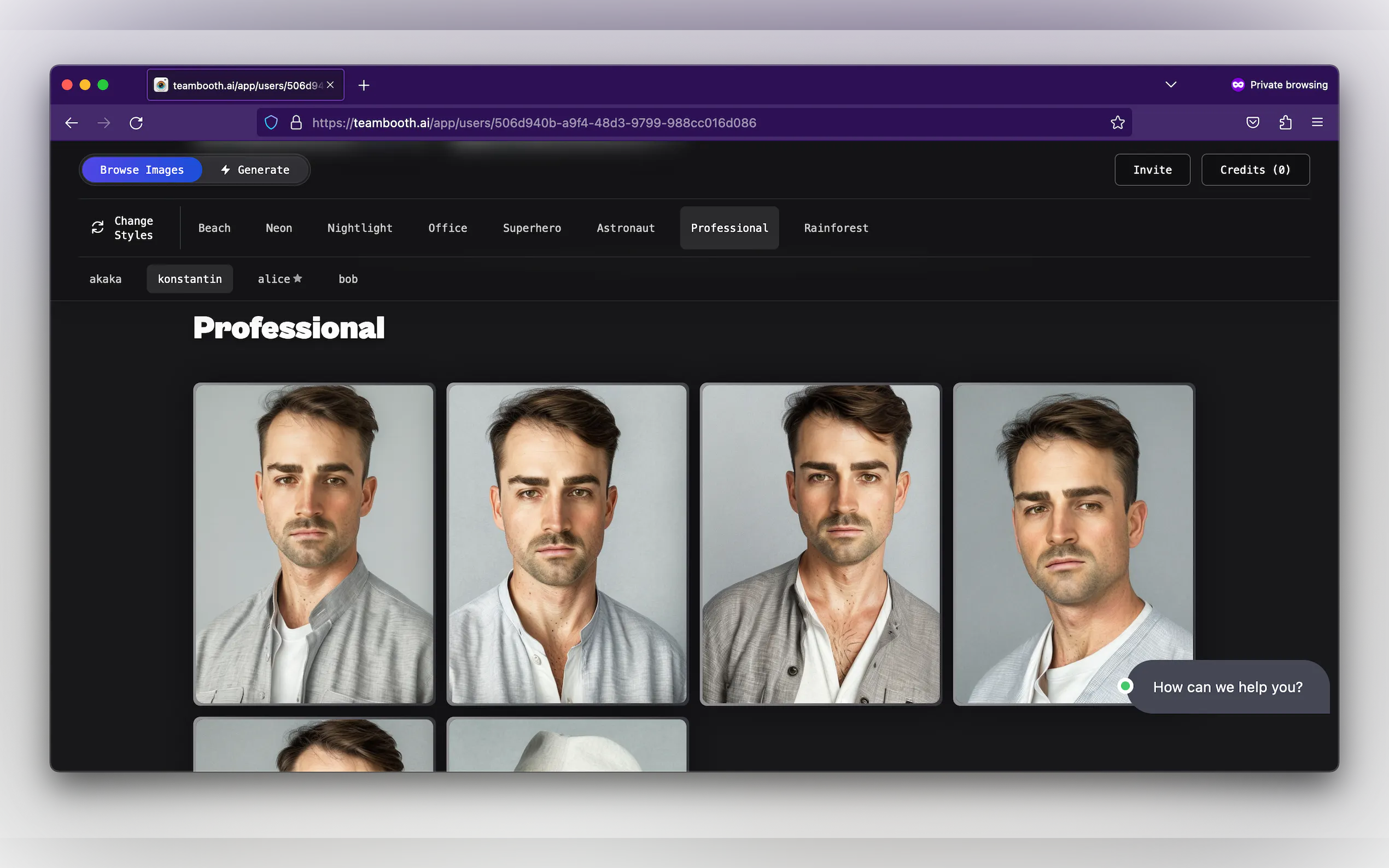This screenshot has height=868, width=1389.
Task: Switch to Generate mode
Action: point(255,170)
